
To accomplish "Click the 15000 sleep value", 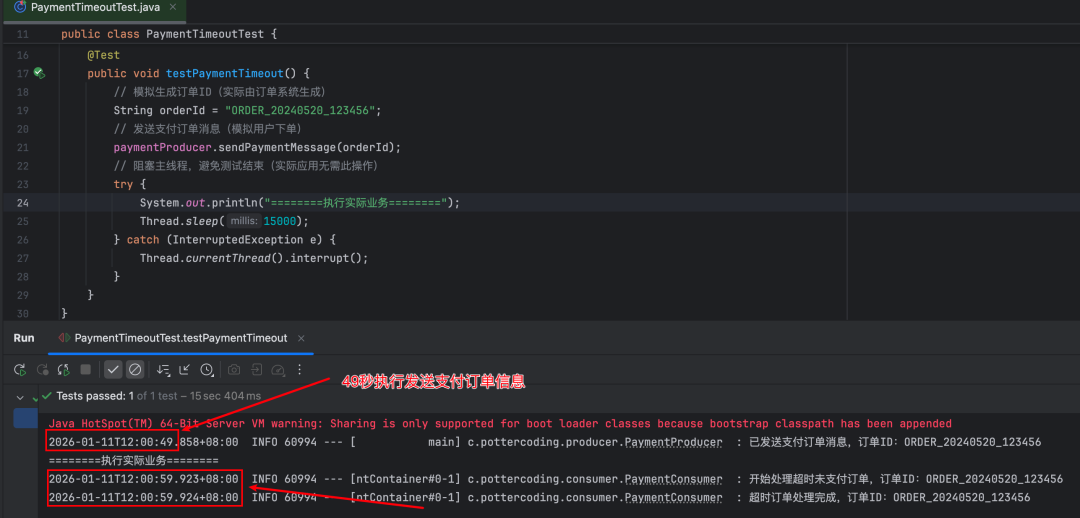I will [280, 221].
